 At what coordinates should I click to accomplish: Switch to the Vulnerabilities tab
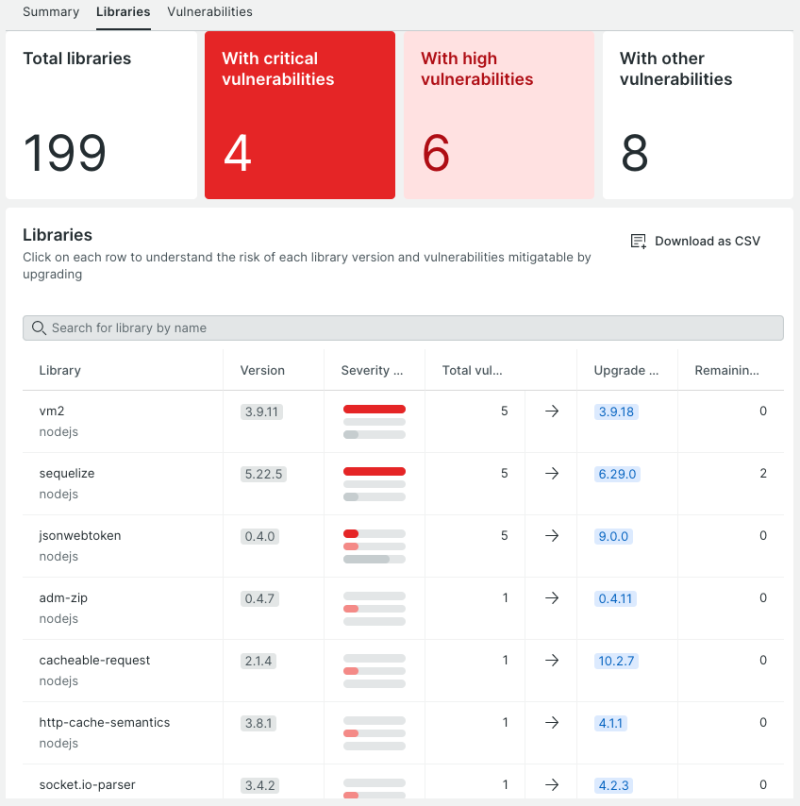(209, 12)
